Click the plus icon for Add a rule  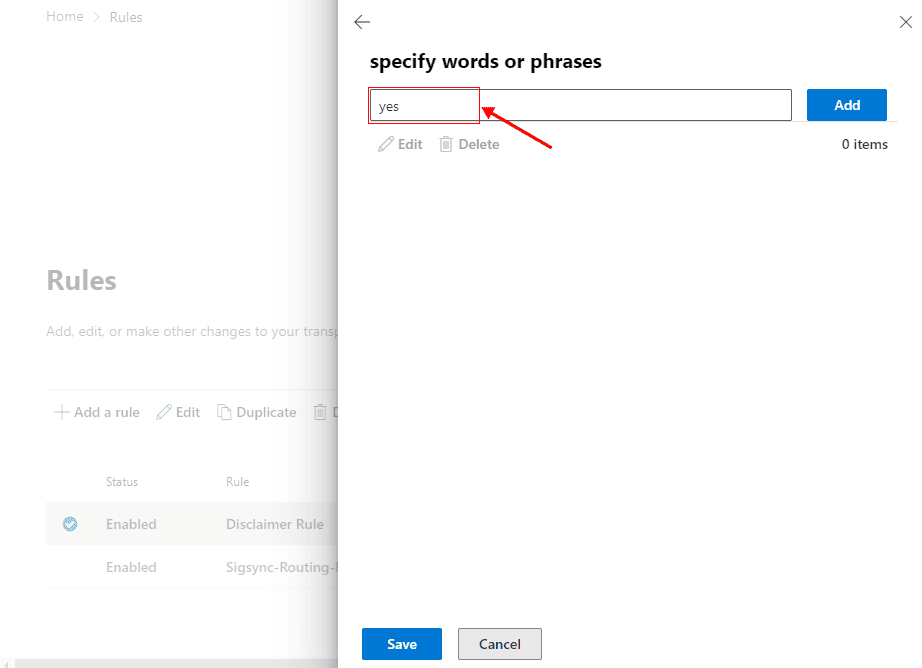coord(62,412)
